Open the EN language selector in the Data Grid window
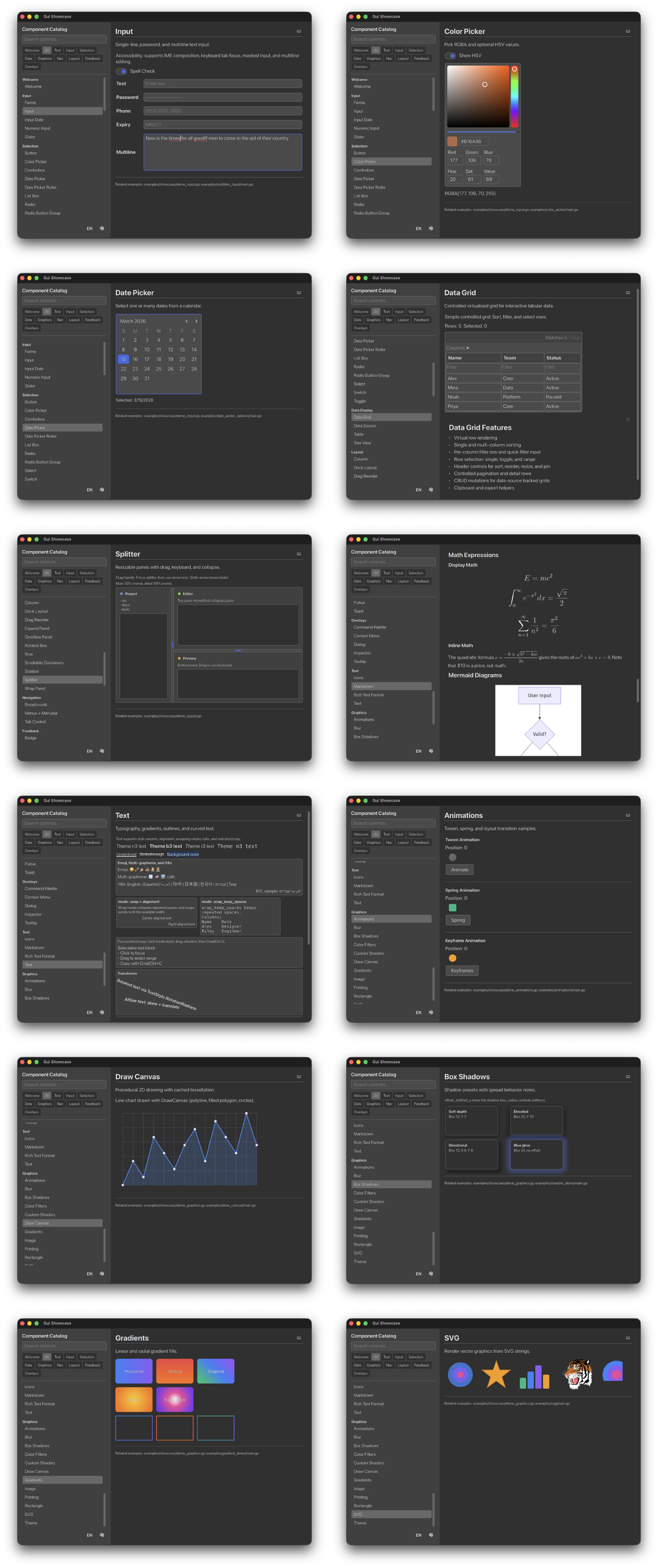The width and height of the screenshot is (658, 1568). pos(418,490)
